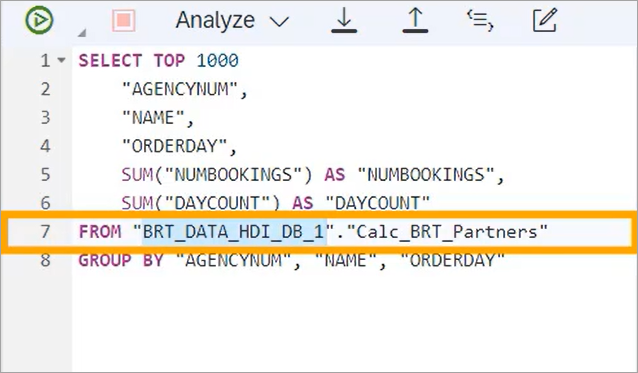The height and width of the screenshot is (373, 638).
Task: Click the upload arrow icon
Action: tap(415, 20)
